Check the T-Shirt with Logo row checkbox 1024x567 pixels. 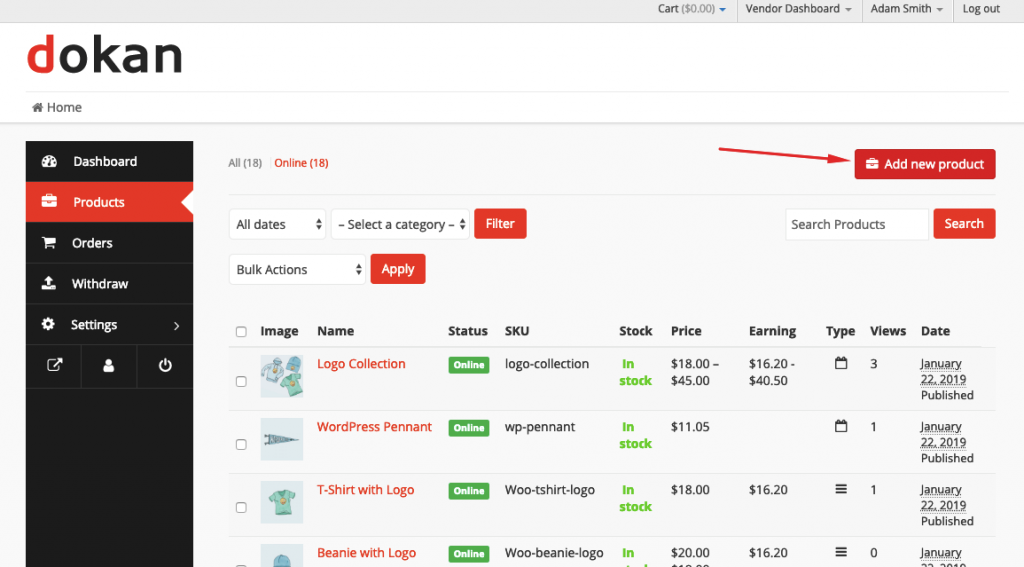[241, 508]
